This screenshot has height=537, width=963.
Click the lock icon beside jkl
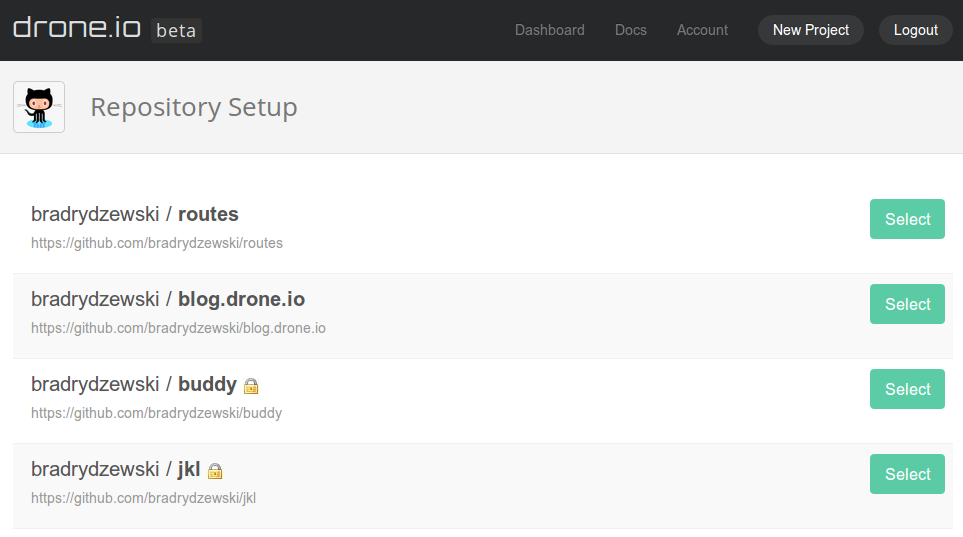(x=215, y=471)
